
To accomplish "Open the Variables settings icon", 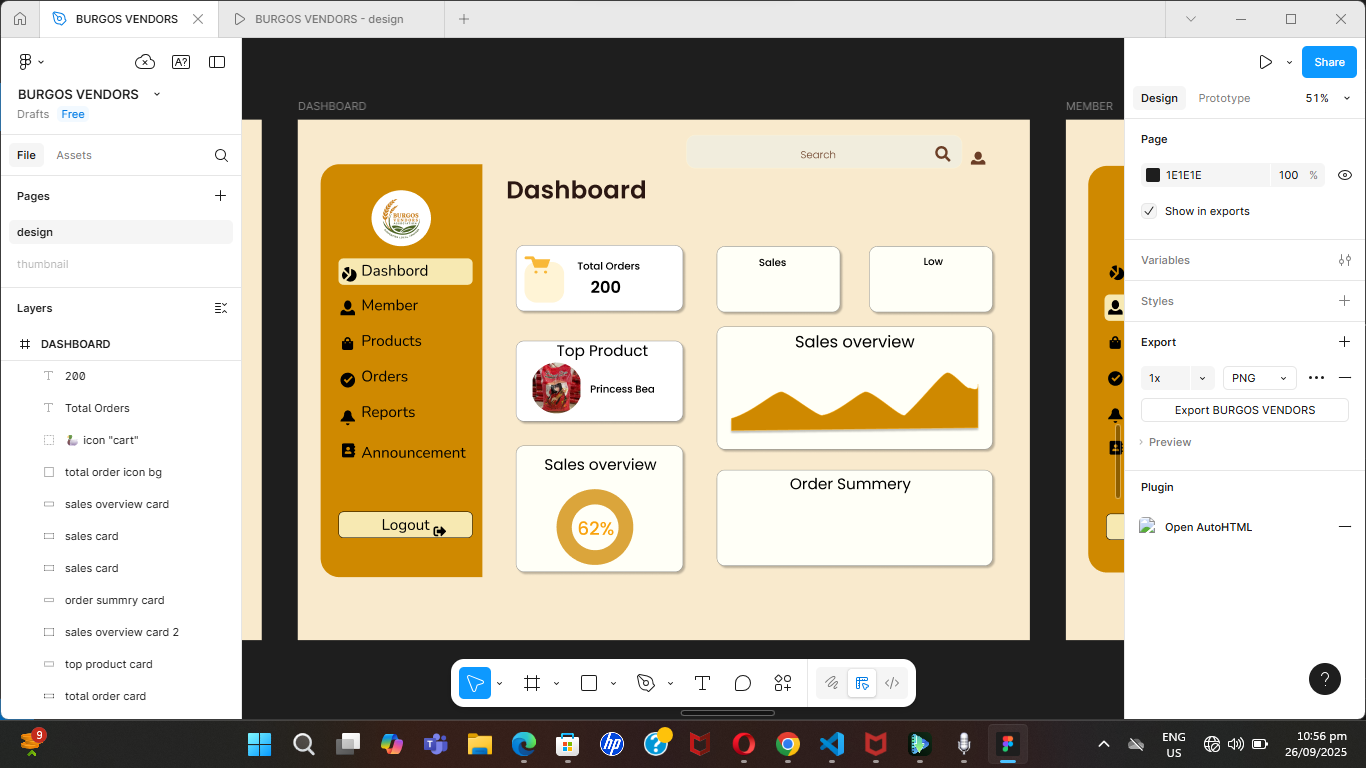I will (x=1344, y=260).
